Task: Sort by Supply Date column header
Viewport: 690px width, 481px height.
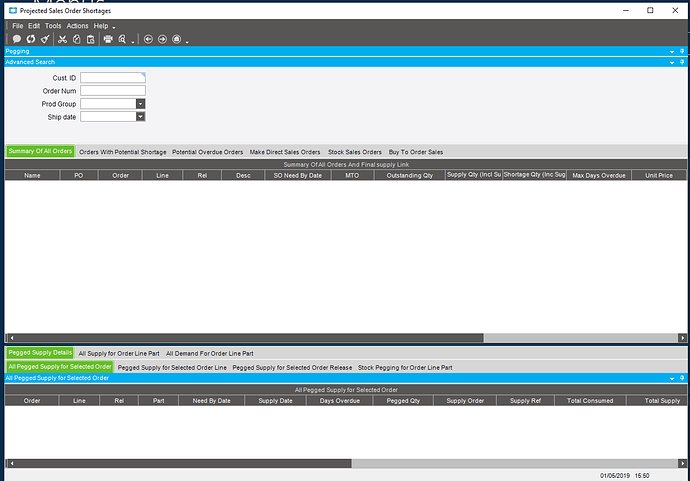Action: click(275, 400)
